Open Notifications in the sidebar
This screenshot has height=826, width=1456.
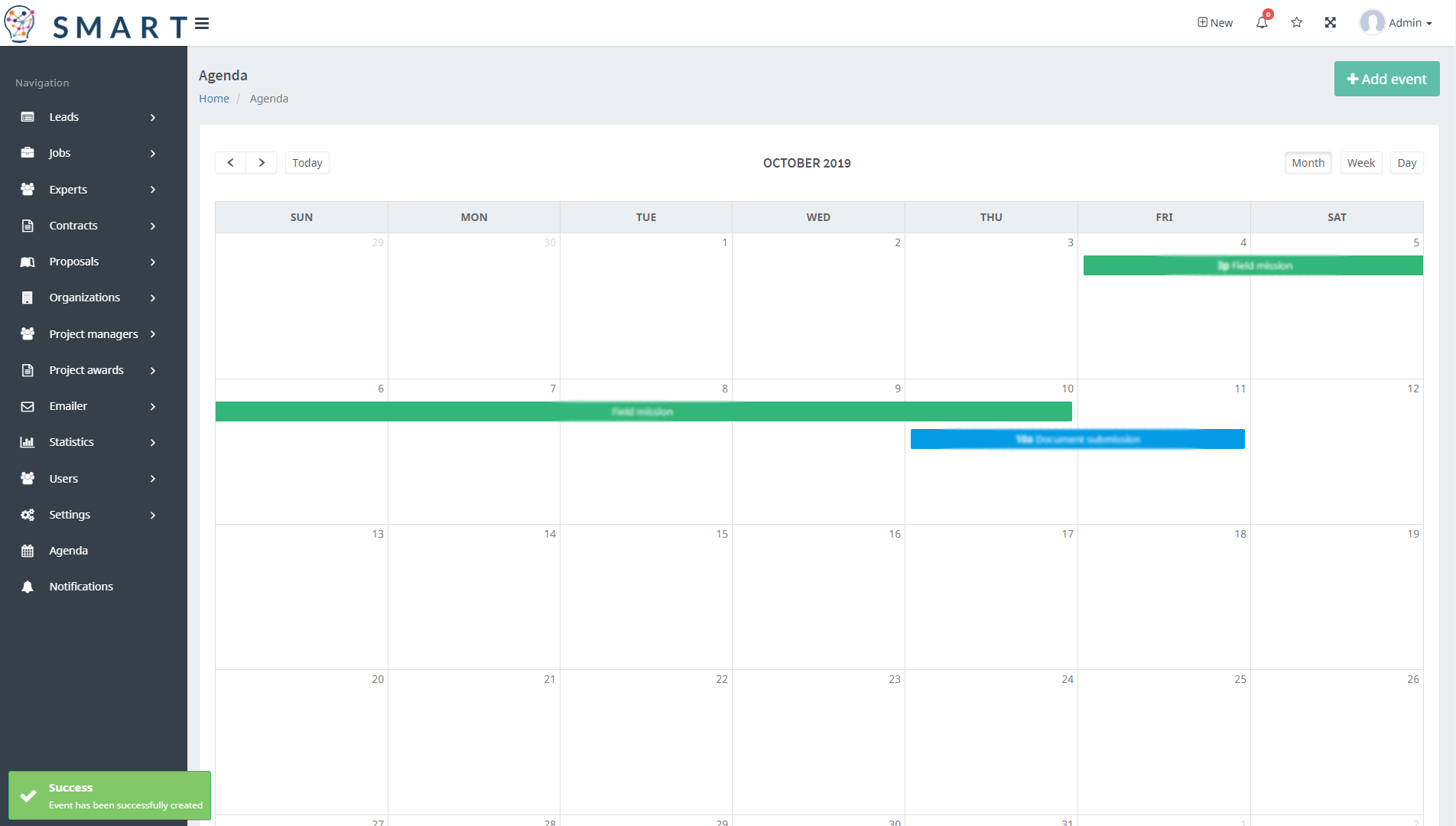click(x=81, y=587)
